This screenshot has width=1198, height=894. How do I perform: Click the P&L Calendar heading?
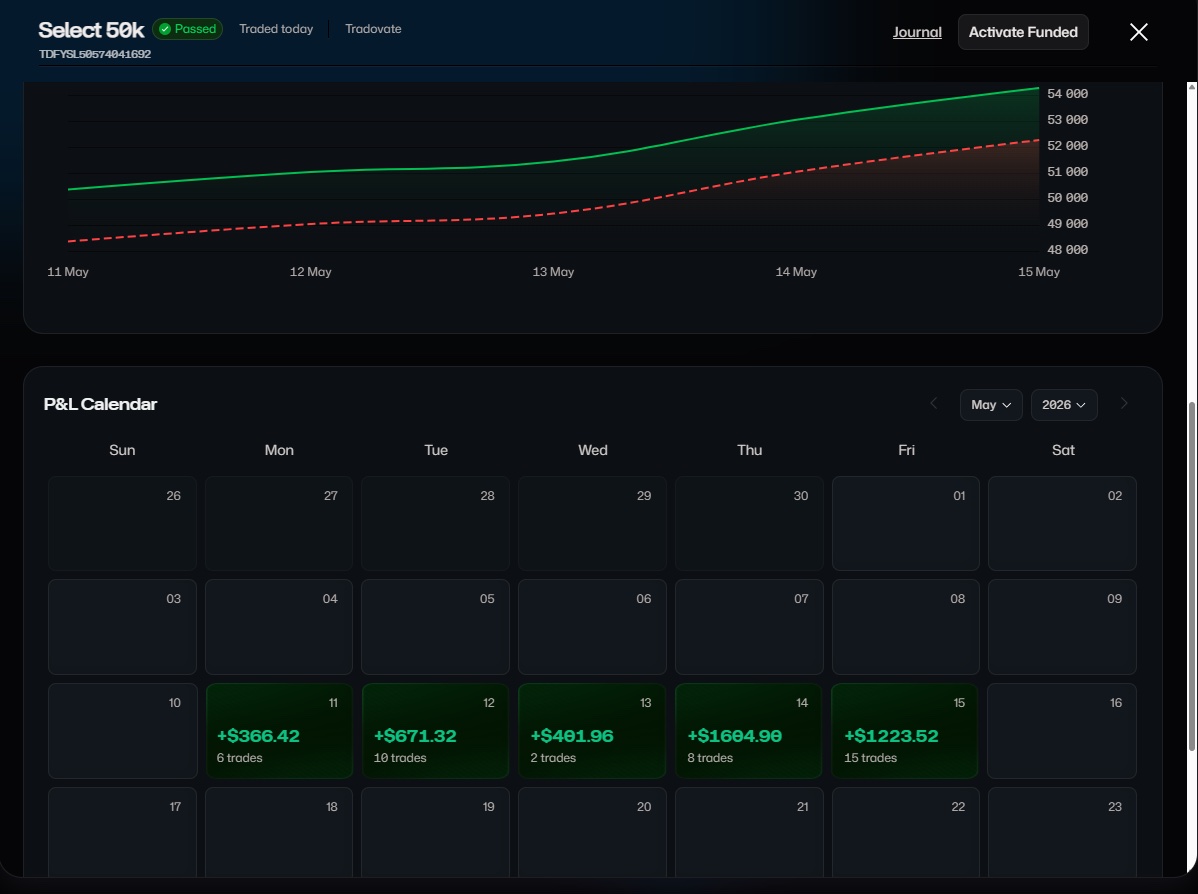[x=100, y=404]
